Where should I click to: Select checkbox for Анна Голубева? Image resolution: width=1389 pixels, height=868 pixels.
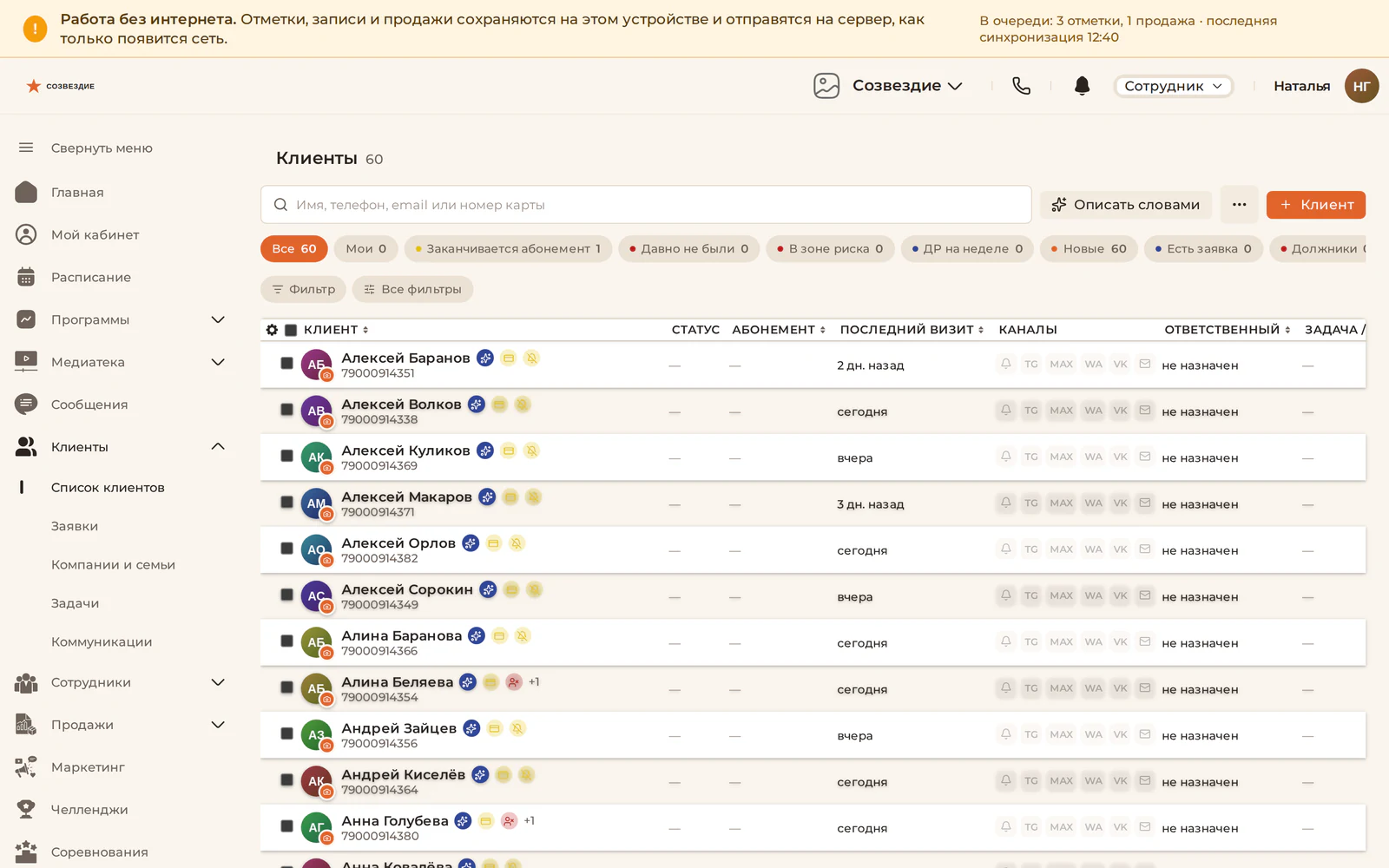286,826
